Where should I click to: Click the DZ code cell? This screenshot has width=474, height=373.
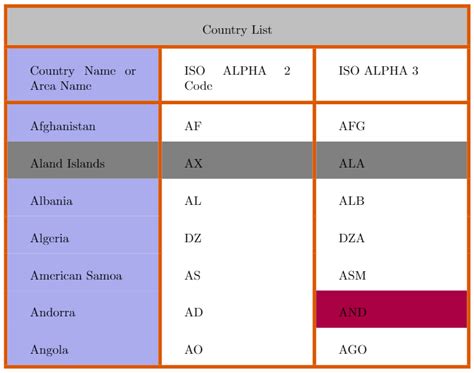[x=237, y=235]
